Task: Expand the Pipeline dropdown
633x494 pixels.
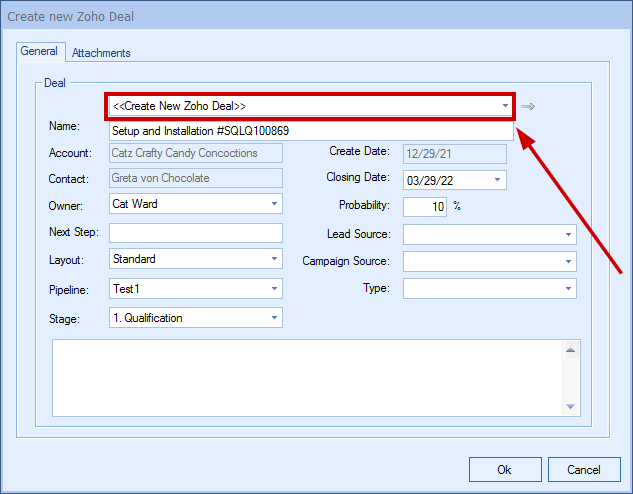Action: pyautogui.click(x=274, y=289)
